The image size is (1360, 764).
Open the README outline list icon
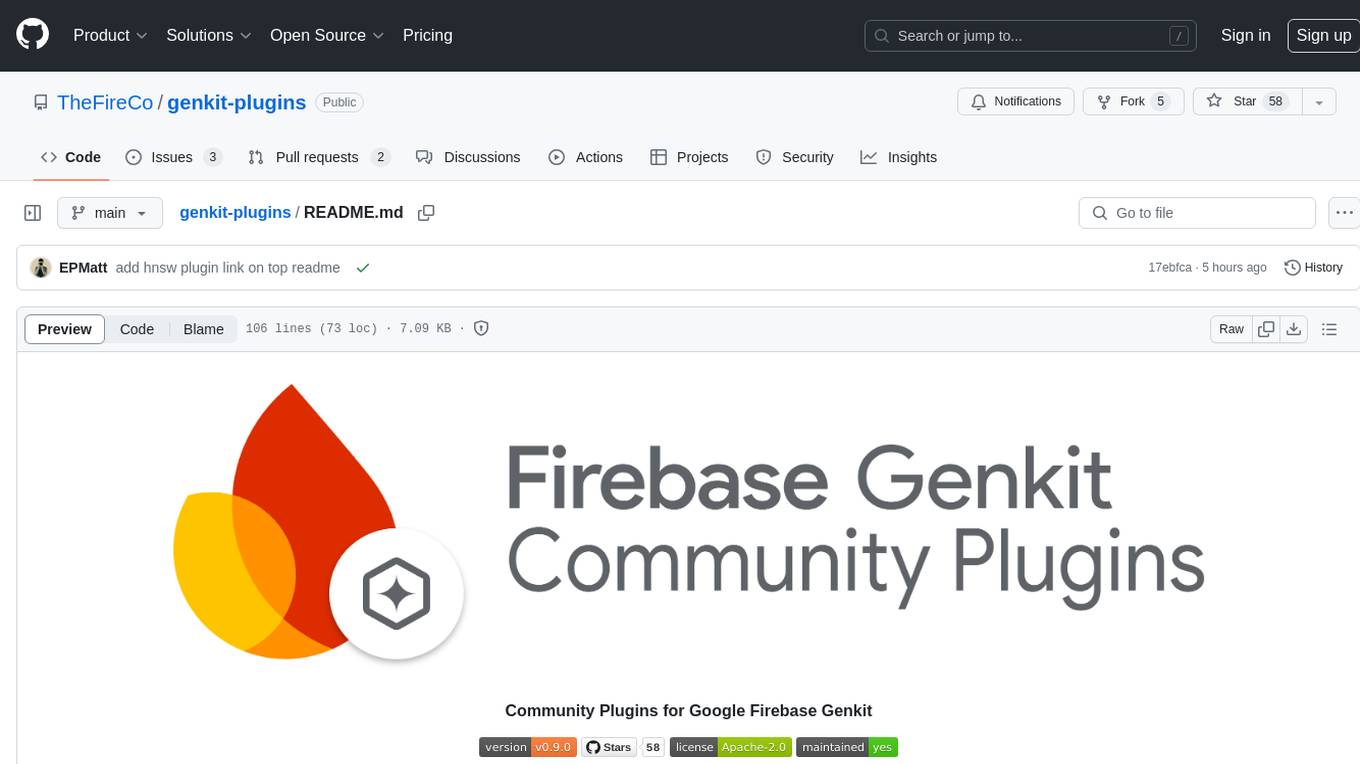tap(1329, 329)
